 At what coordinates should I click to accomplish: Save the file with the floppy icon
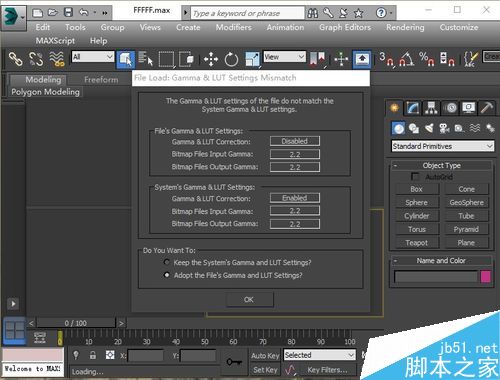coord(68,13)
